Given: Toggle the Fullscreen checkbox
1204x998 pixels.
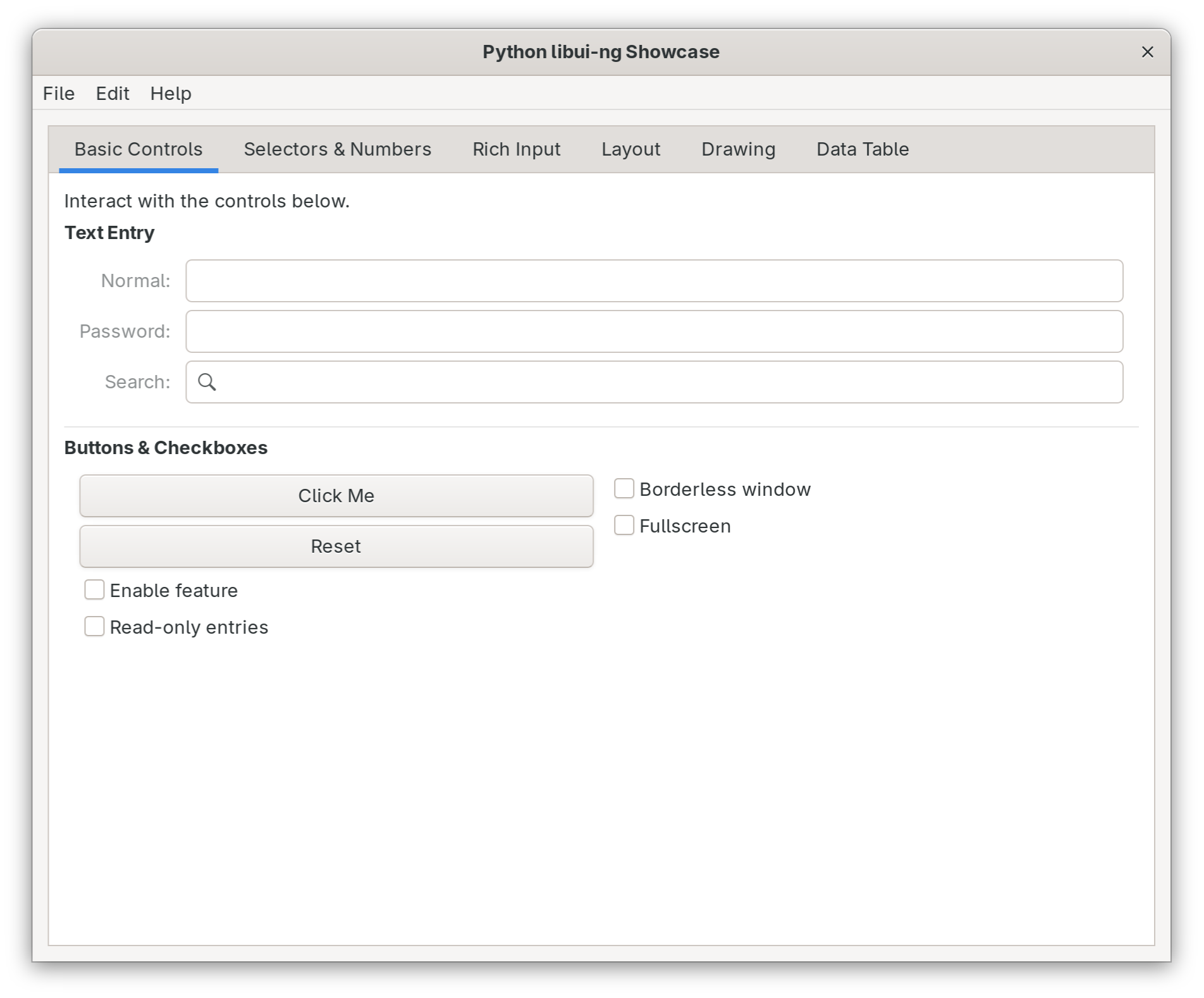Looking at the screenshot, I should coord(624,526).
